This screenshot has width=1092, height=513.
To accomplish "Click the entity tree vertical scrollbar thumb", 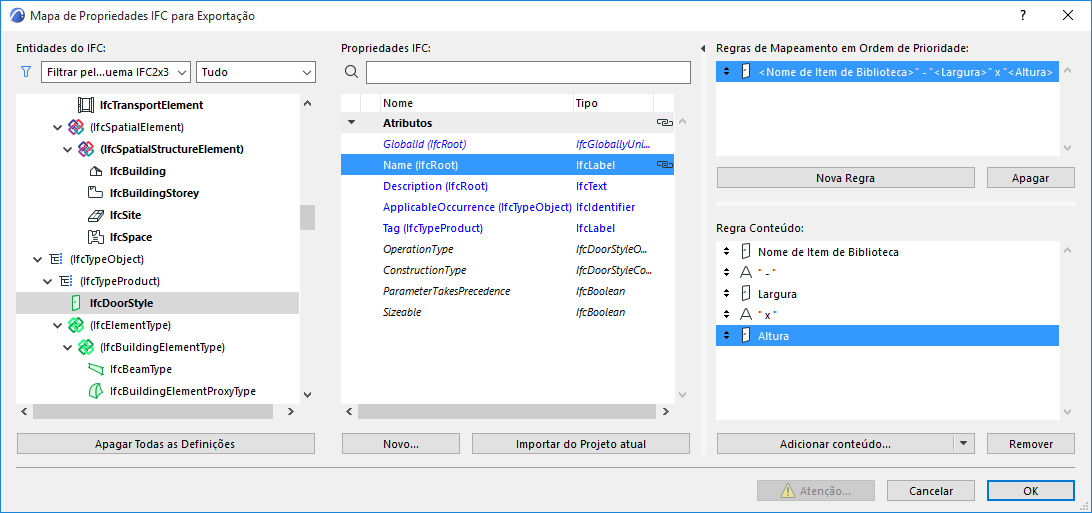I will (x=307, y=217).
